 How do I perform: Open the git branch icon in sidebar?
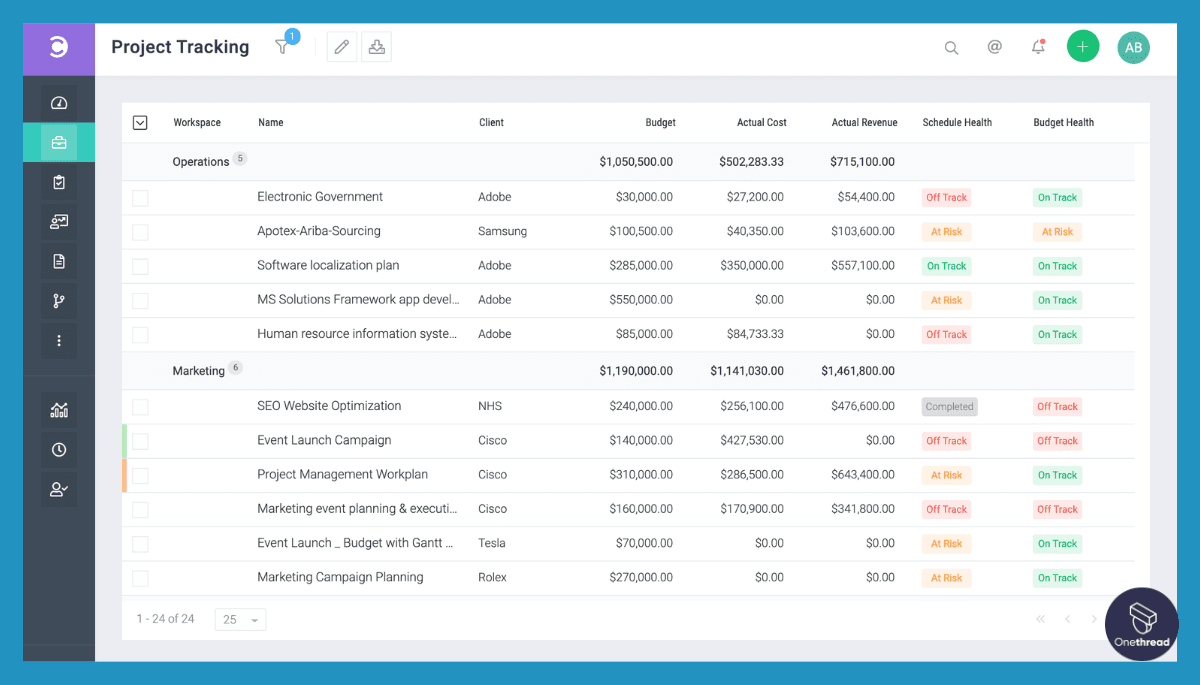click(x=59, y=301)
